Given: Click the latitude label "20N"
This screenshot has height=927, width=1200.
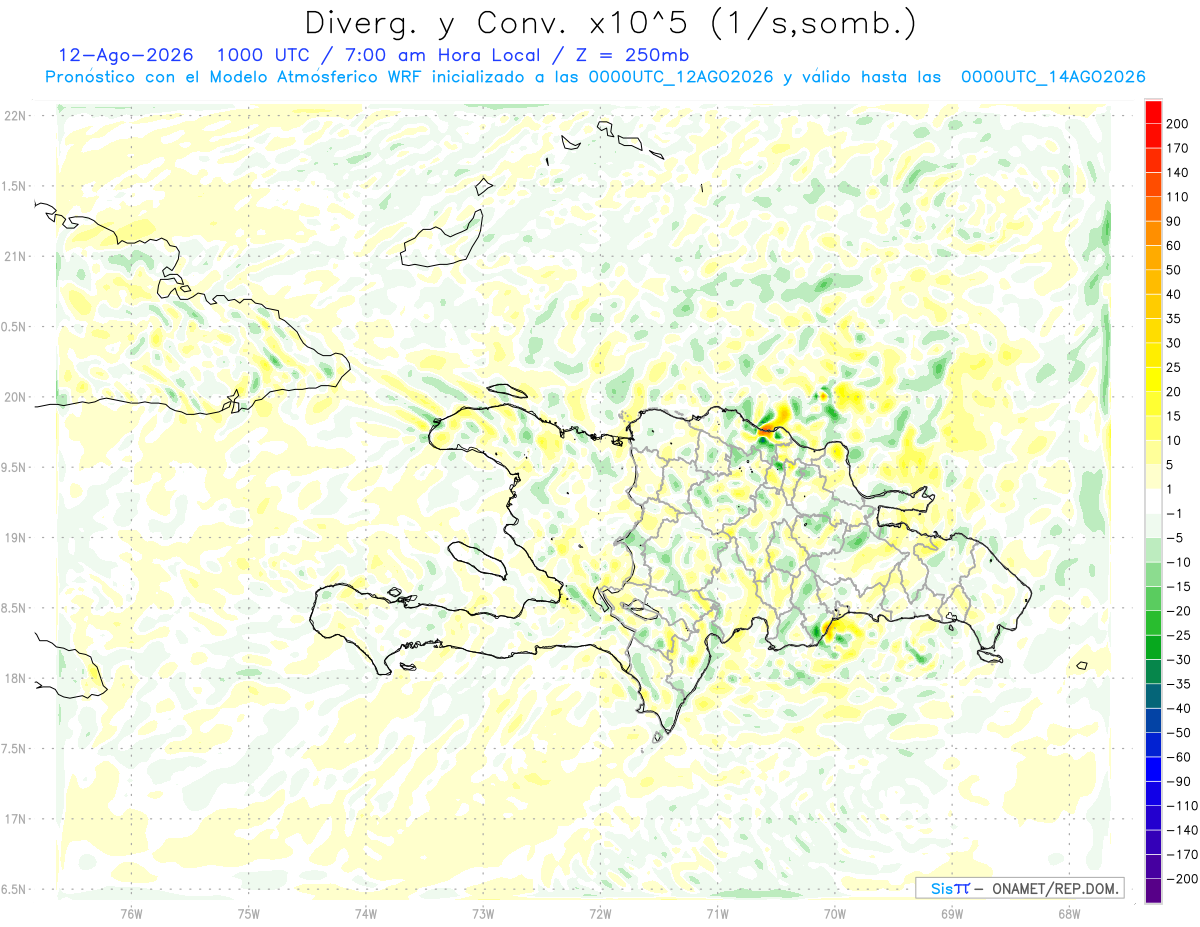Looking at the screenshot, I should tap(14, 397).
